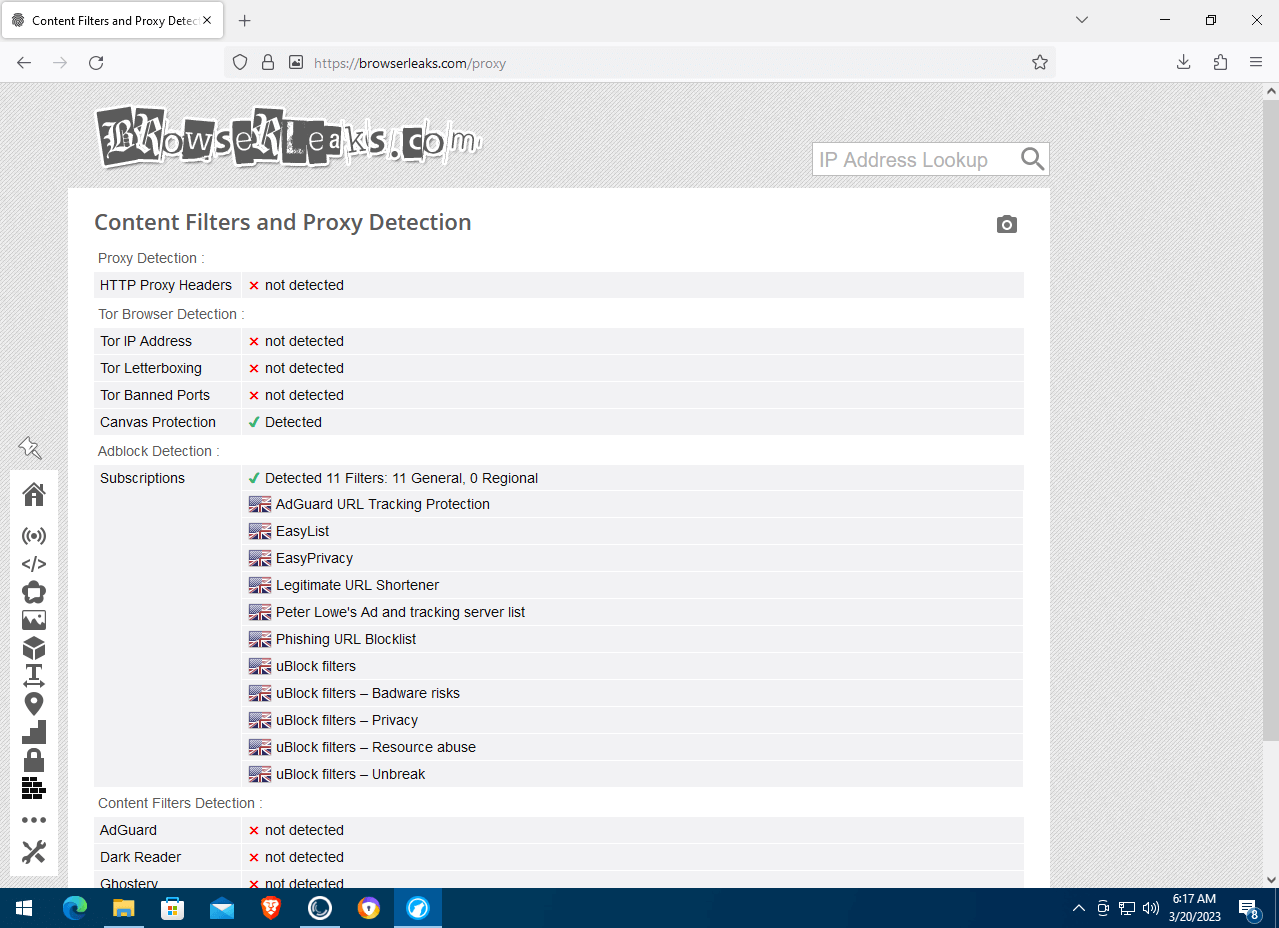Select the JavaScript code brackets icon

(x=34, y=564)
